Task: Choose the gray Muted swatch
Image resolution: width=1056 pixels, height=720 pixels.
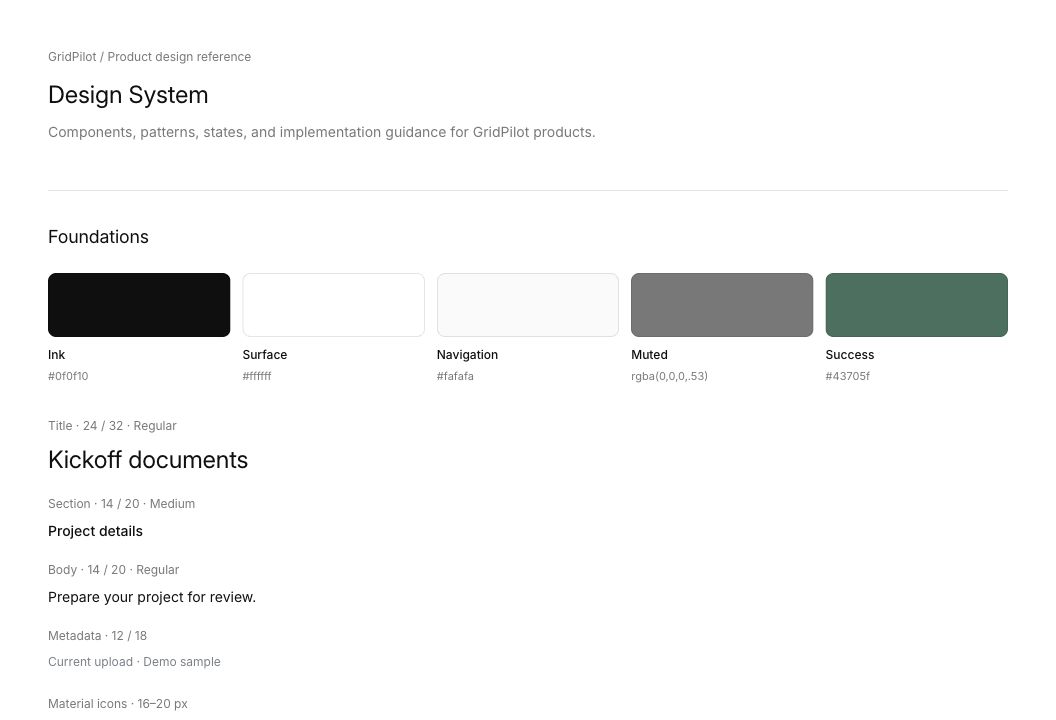Action: [x=722, y=305]
